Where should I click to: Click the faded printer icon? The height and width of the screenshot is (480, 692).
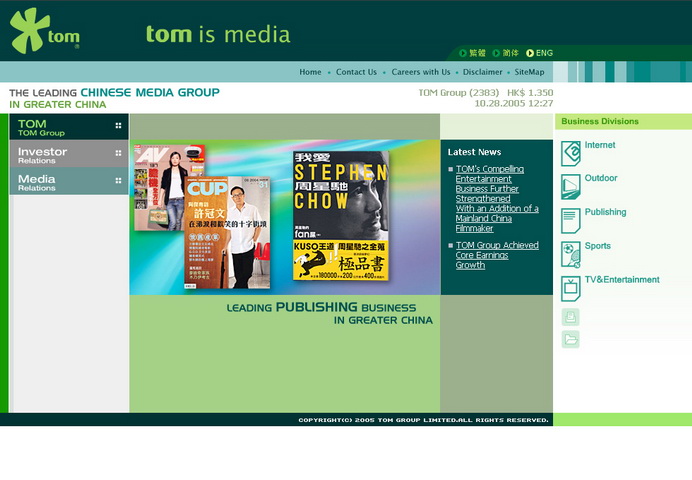tap(570, 317)
